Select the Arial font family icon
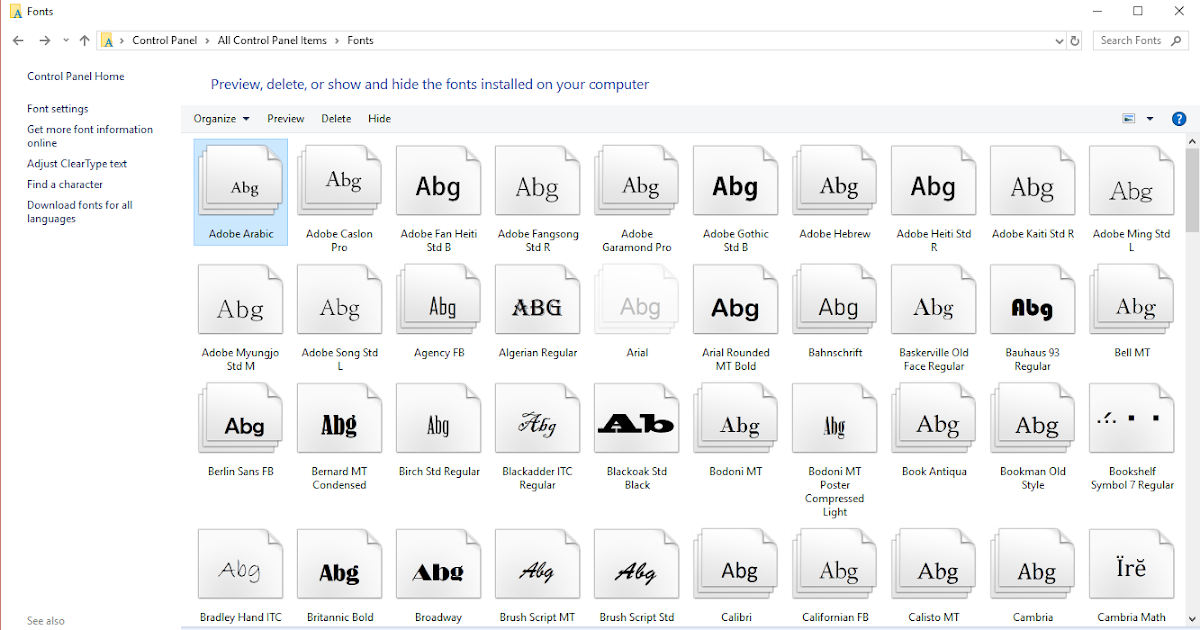 click(637, 301)
